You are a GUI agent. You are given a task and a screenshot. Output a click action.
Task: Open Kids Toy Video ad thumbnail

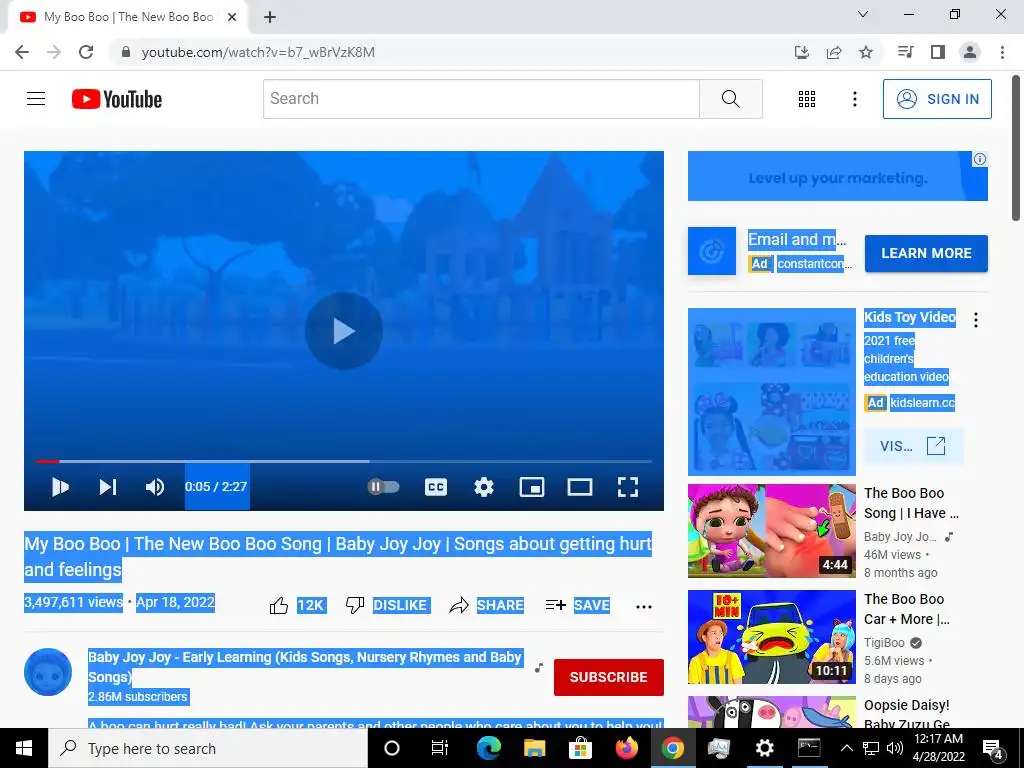[771, 392]
